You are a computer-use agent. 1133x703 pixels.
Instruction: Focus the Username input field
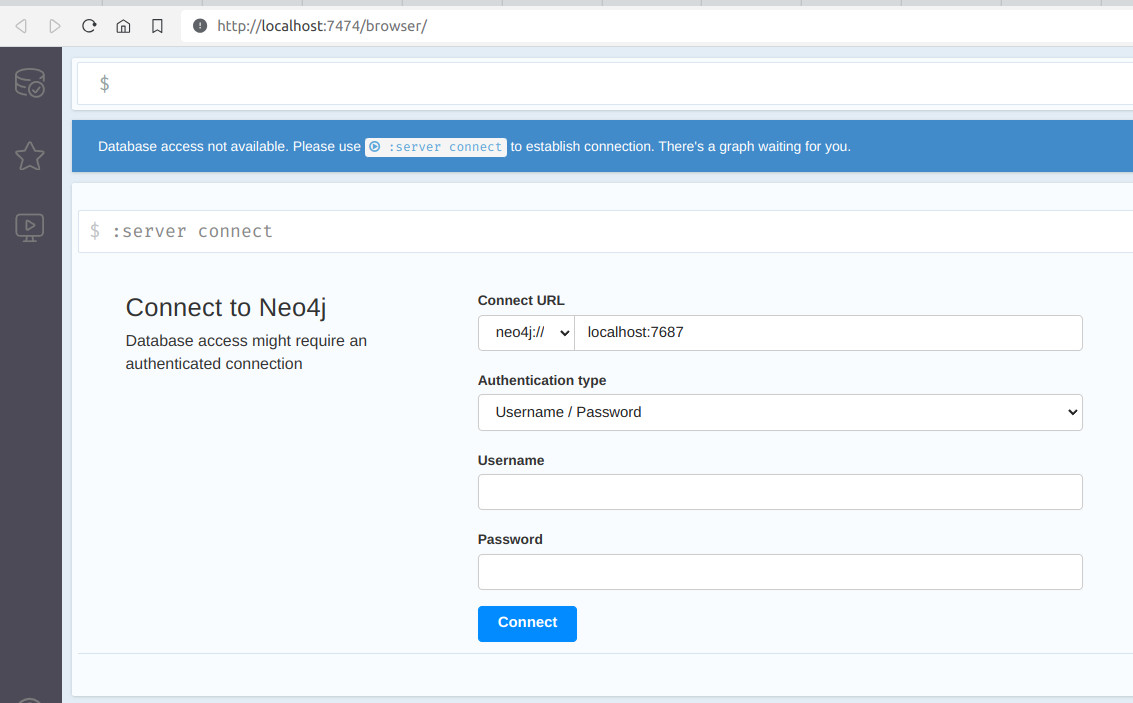click(780, 492)
